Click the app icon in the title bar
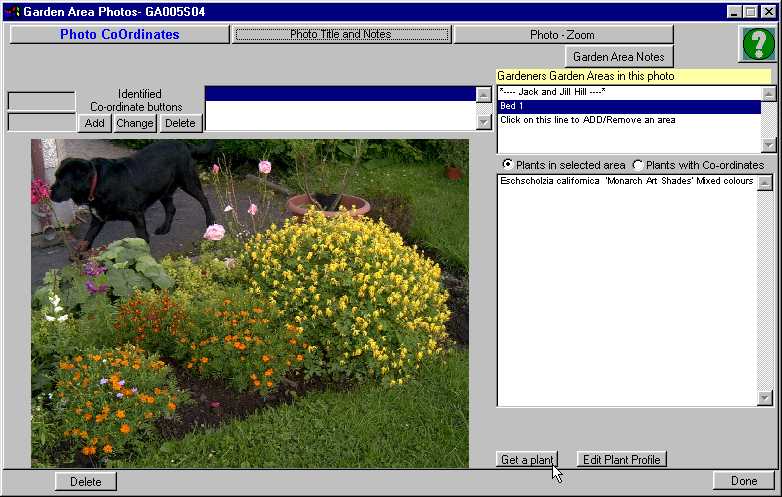 point(11,11)
